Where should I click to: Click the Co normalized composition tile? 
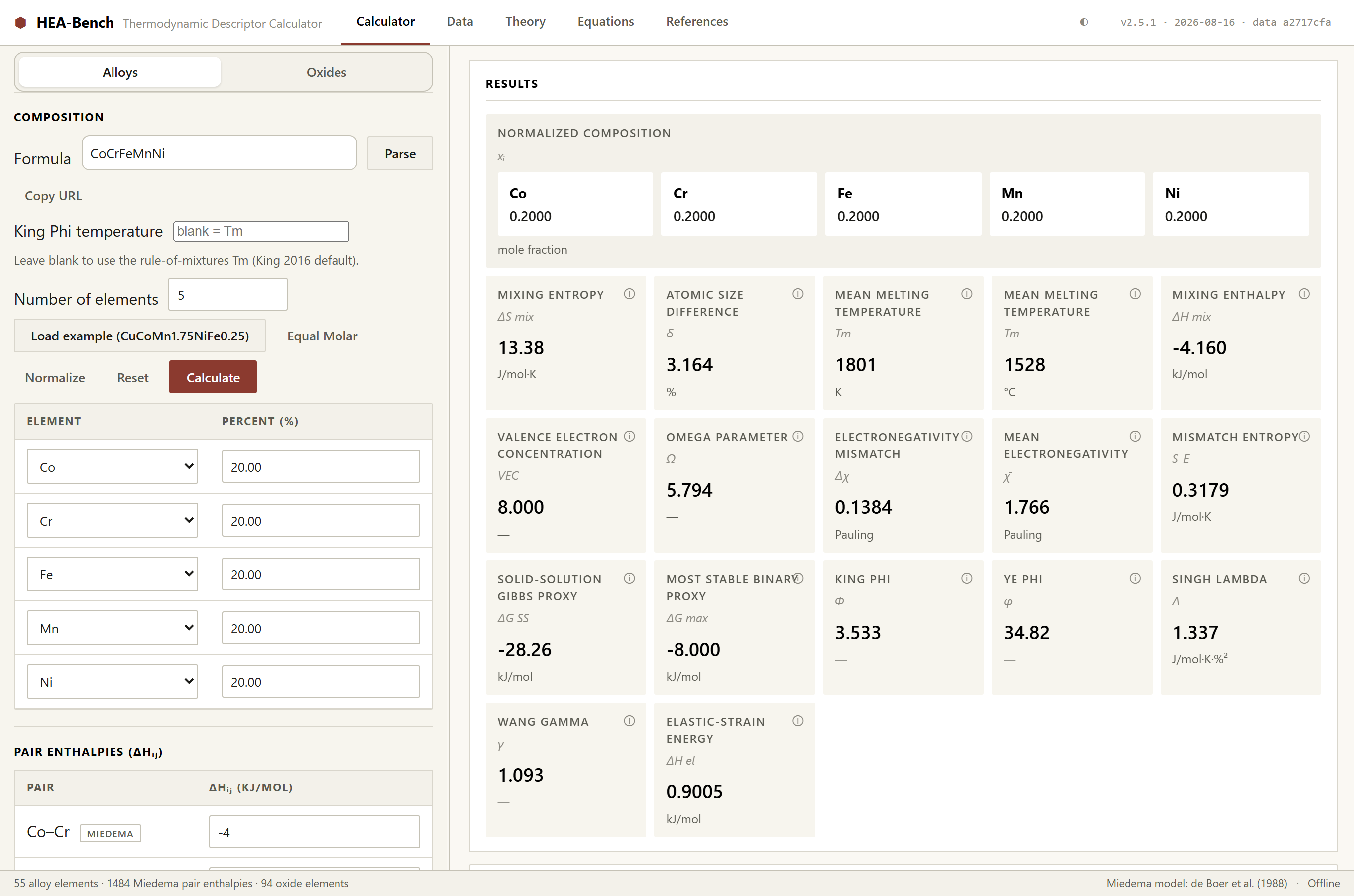tap(575, 204)
